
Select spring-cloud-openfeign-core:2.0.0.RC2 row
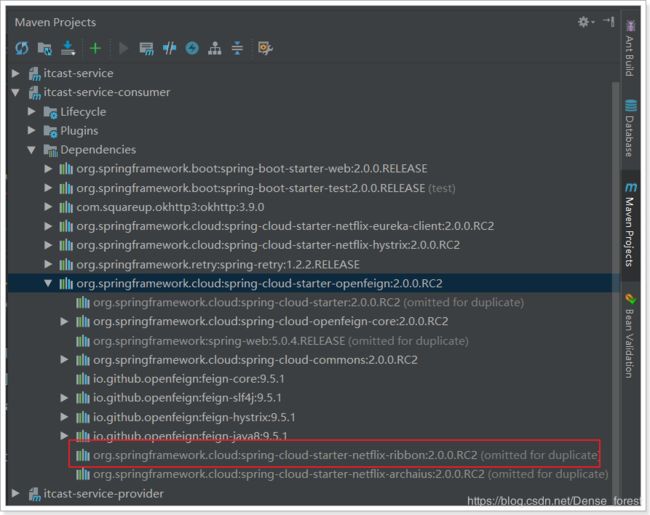click(309, 321)
